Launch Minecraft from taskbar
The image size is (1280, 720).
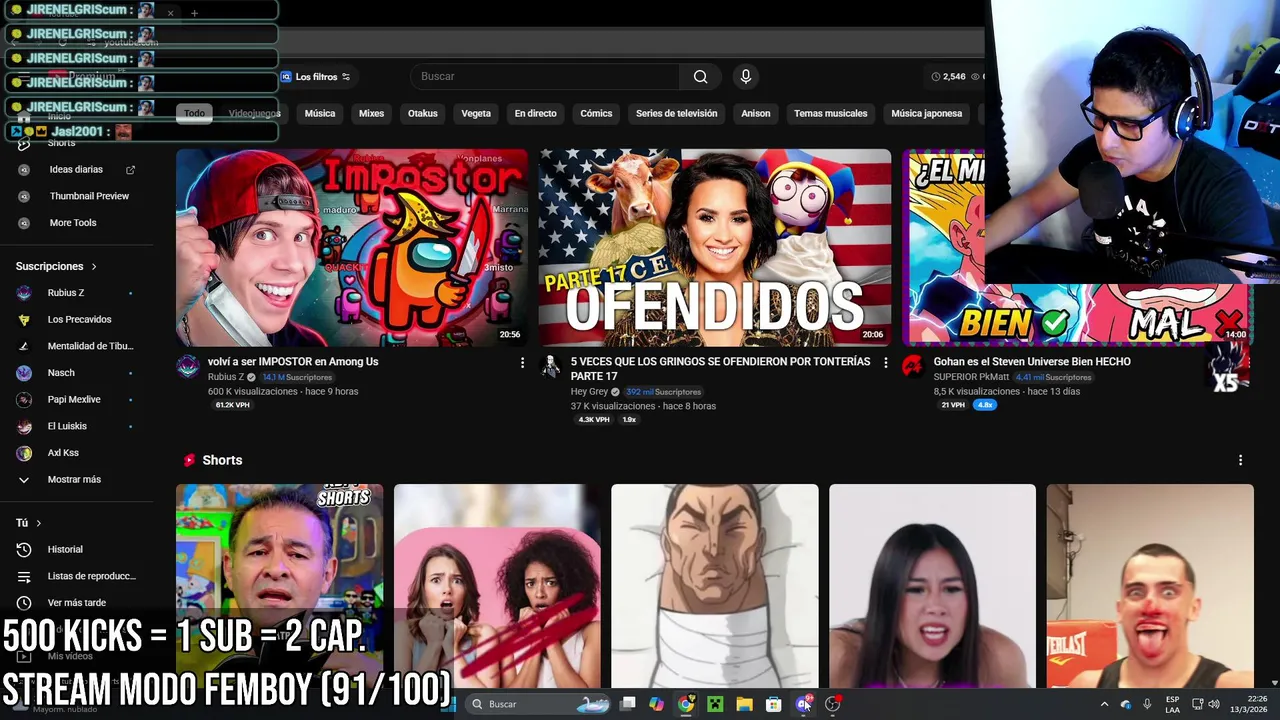(715, 704)
